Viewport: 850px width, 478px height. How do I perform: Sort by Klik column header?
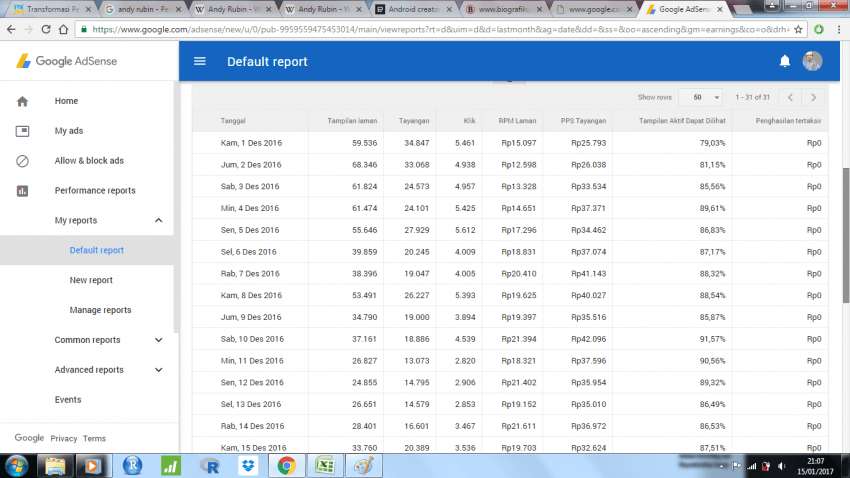click(x=469, y=121)
